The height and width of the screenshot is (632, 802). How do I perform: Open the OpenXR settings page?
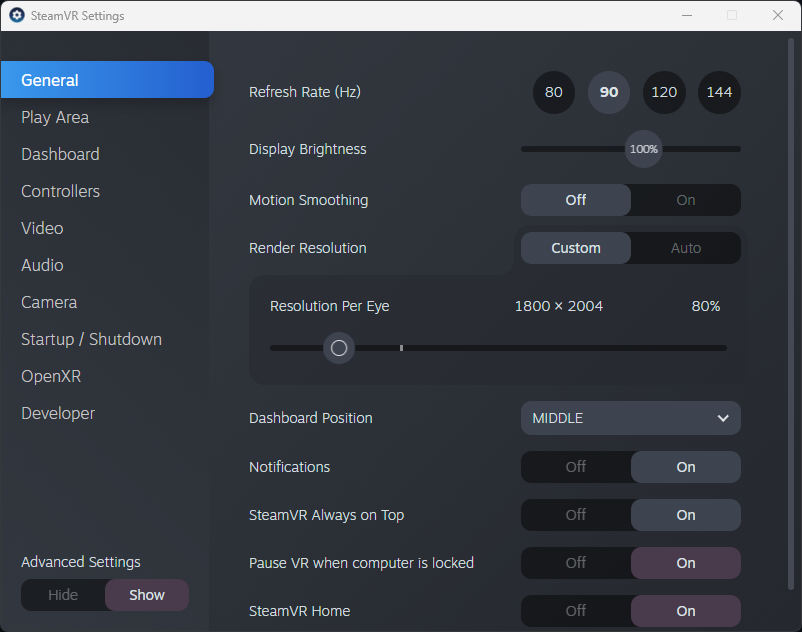pyautogui.click(x=51, y=376)
